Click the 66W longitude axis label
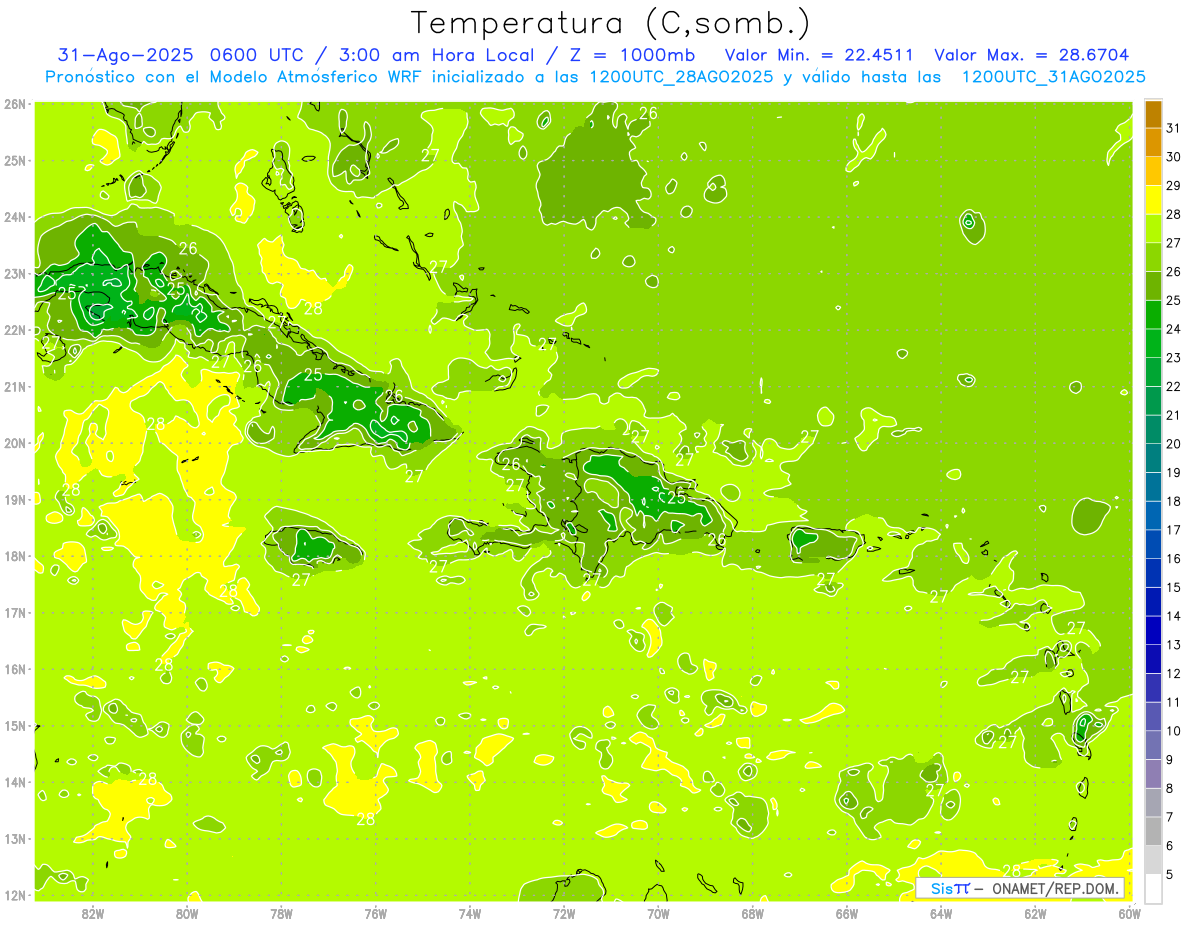The height and width of the screenshot is (927, 1200). 846,913
